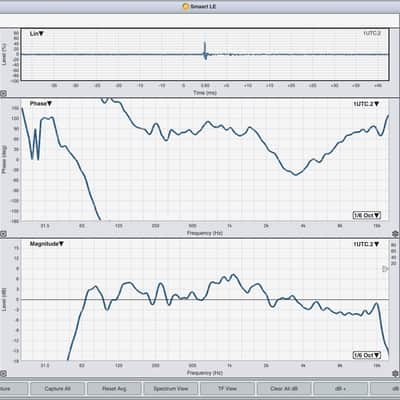This screenshot has height=400, width=400.
Task: Open the 1UTC.2 trace selector on Magnitude plot
Action: (366, 244)
